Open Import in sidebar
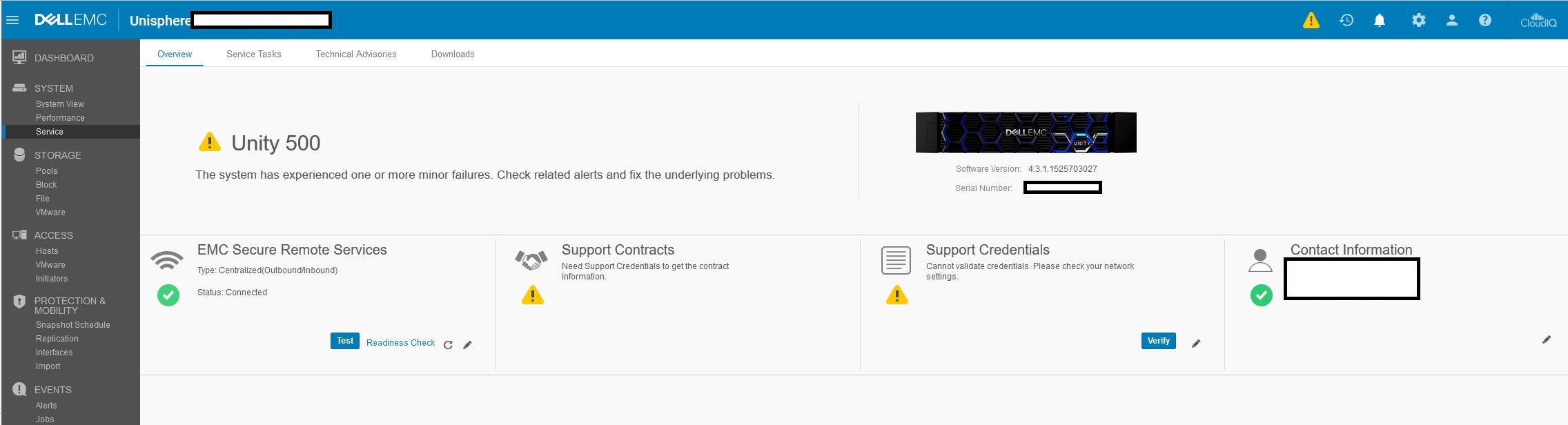 [x=48, y=366]
